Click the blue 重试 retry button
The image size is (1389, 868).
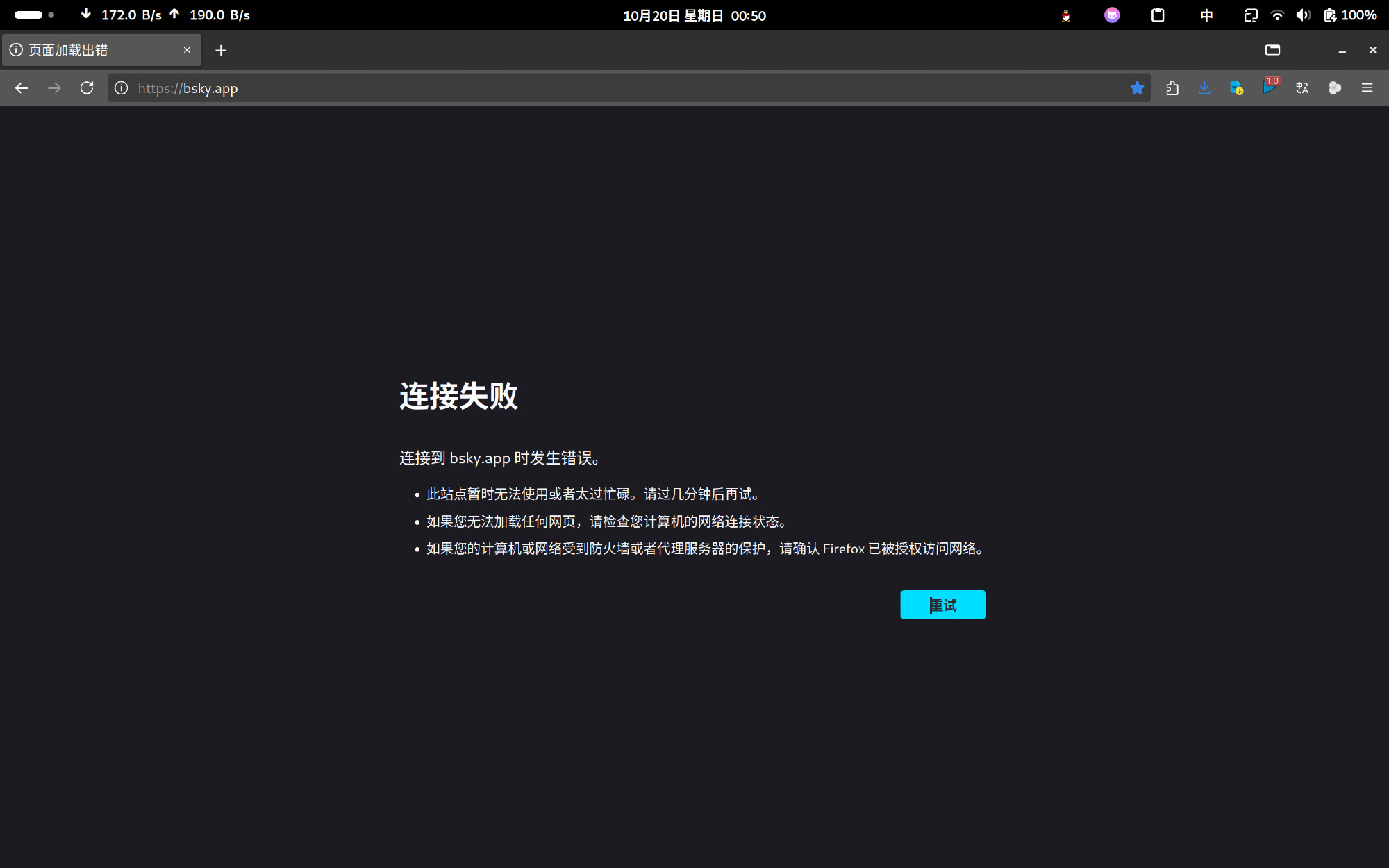coord(942,605)
